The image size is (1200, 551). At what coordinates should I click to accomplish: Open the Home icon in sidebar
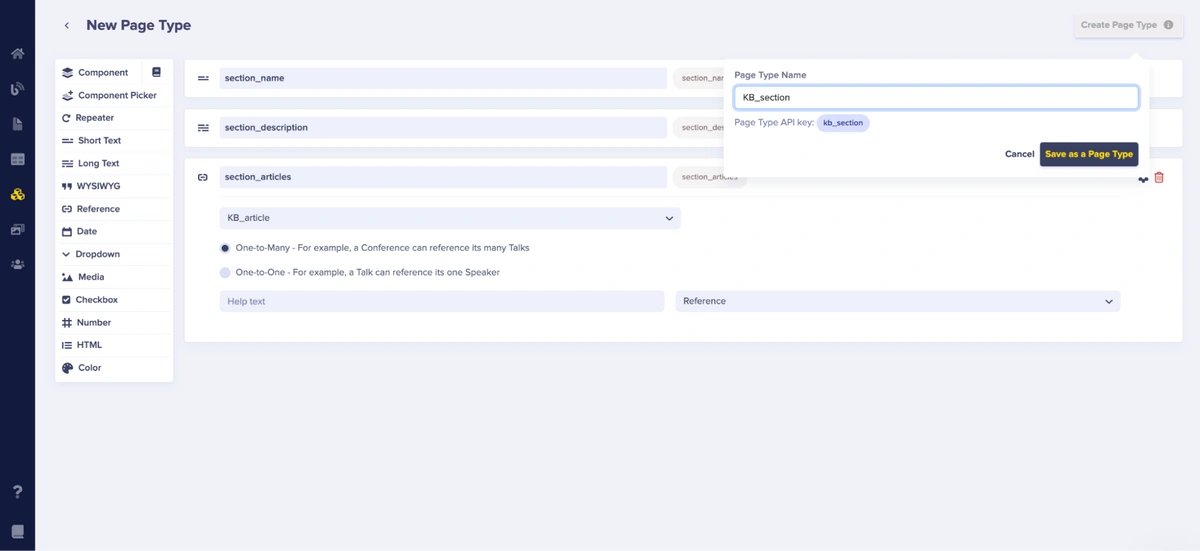(17, 54)
